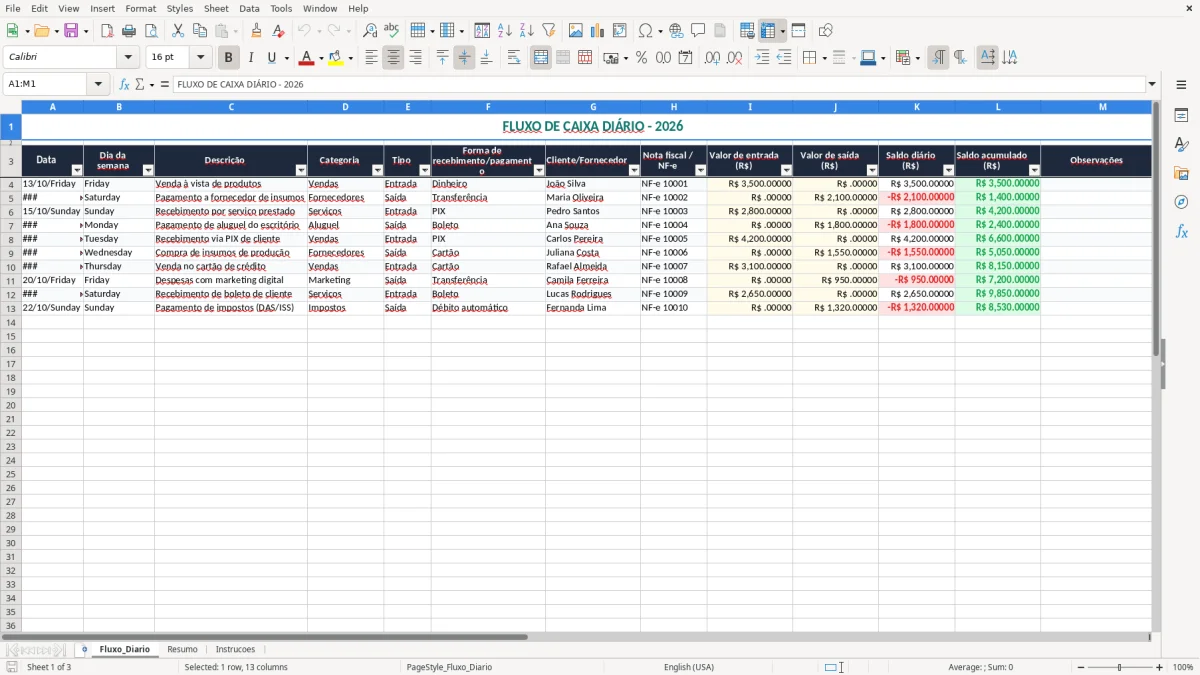Open Print Preview

click(151, 31)
